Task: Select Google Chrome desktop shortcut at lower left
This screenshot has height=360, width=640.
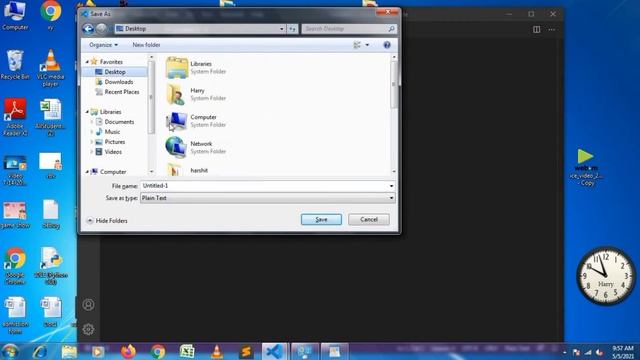Action: pyautogui.click(x=15, y=266)
